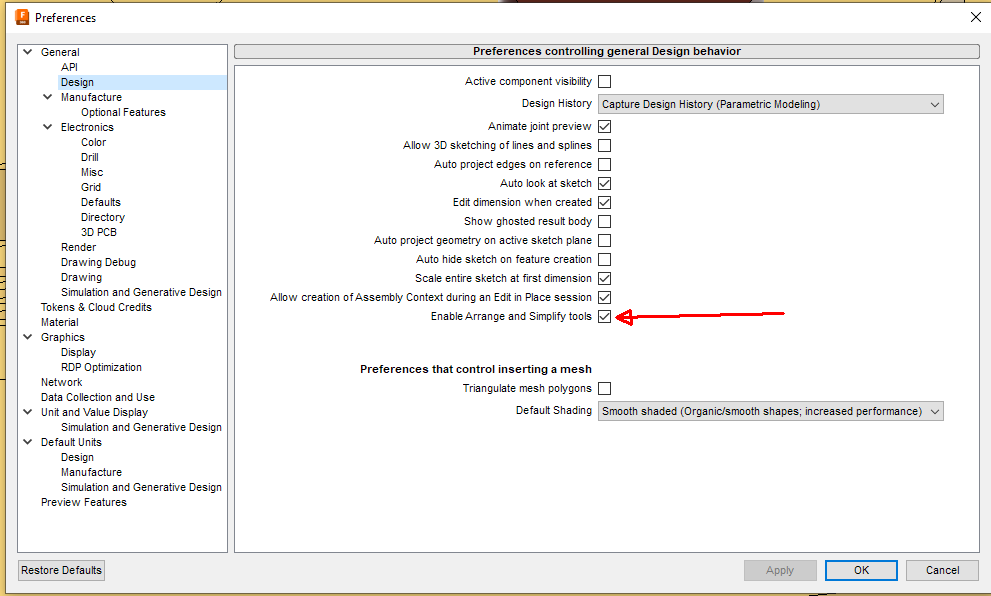991x596 pixels.
Task: Collapse the General tree section
Action: pos(28,52)
